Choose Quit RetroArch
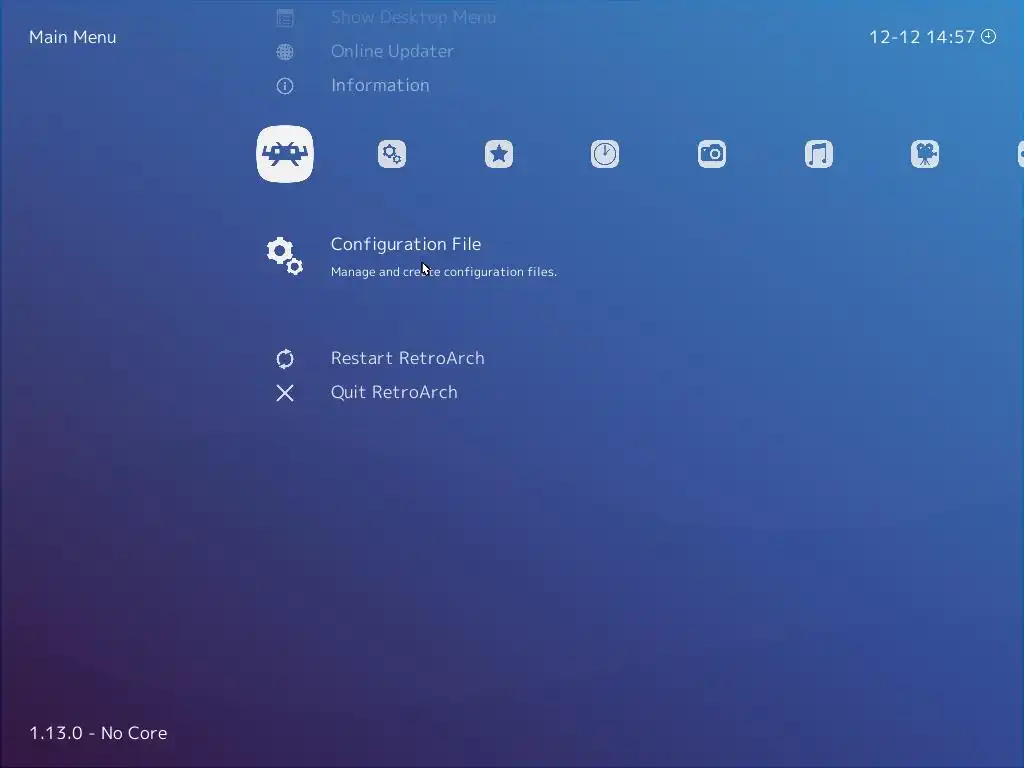1024x768 pixels. 394,392
